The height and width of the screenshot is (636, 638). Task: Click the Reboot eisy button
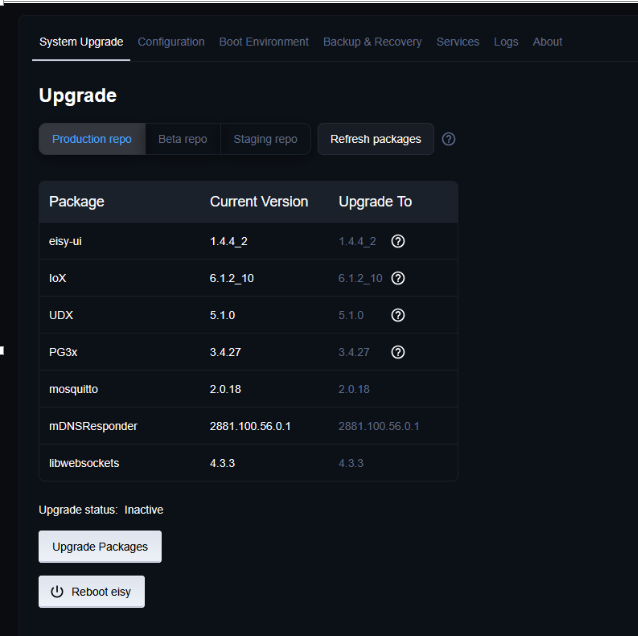pyautogui.click(x=92, y=592)
